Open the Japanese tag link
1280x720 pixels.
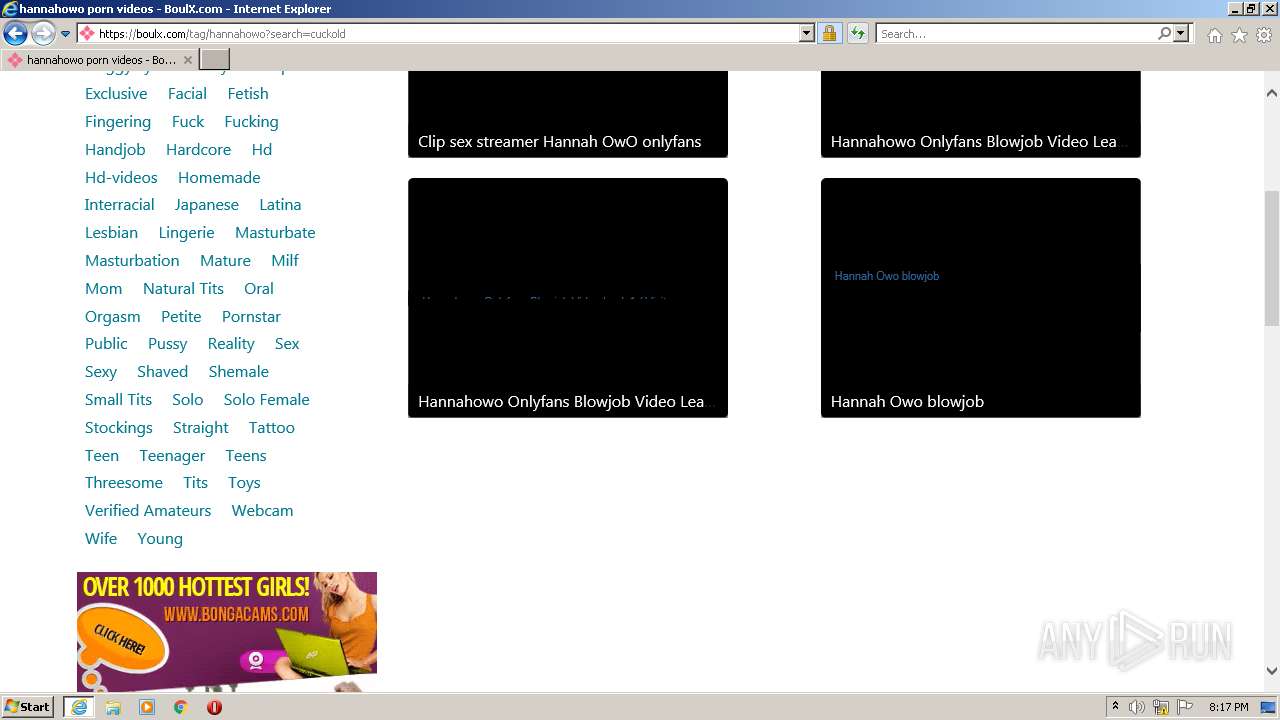[x=207, y=205]
